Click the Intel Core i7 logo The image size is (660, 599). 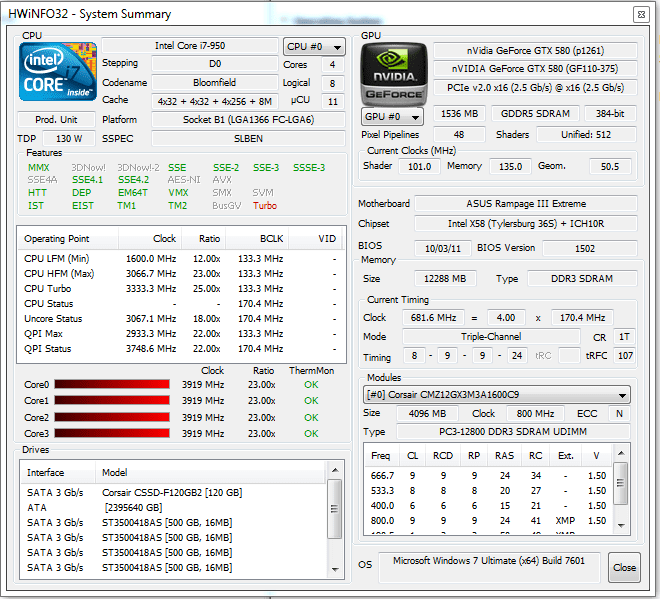click(58, 71)
